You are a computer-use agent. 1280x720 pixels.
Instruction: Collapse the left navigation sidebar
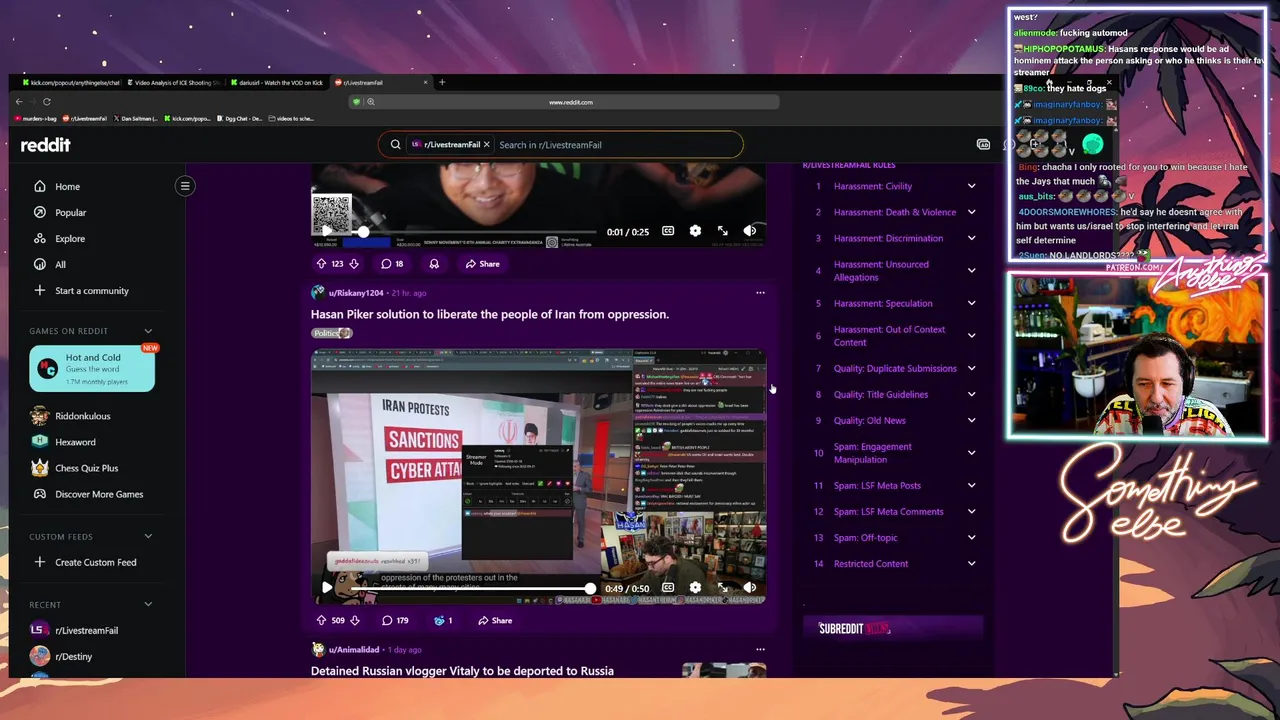(185, 186)
